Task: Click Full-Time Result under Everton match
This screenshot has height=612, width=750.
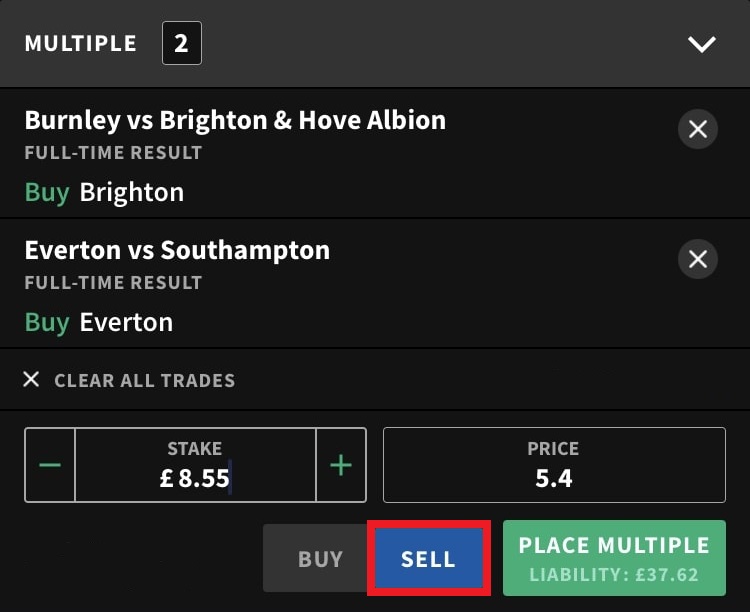Action: pos(113,283)
